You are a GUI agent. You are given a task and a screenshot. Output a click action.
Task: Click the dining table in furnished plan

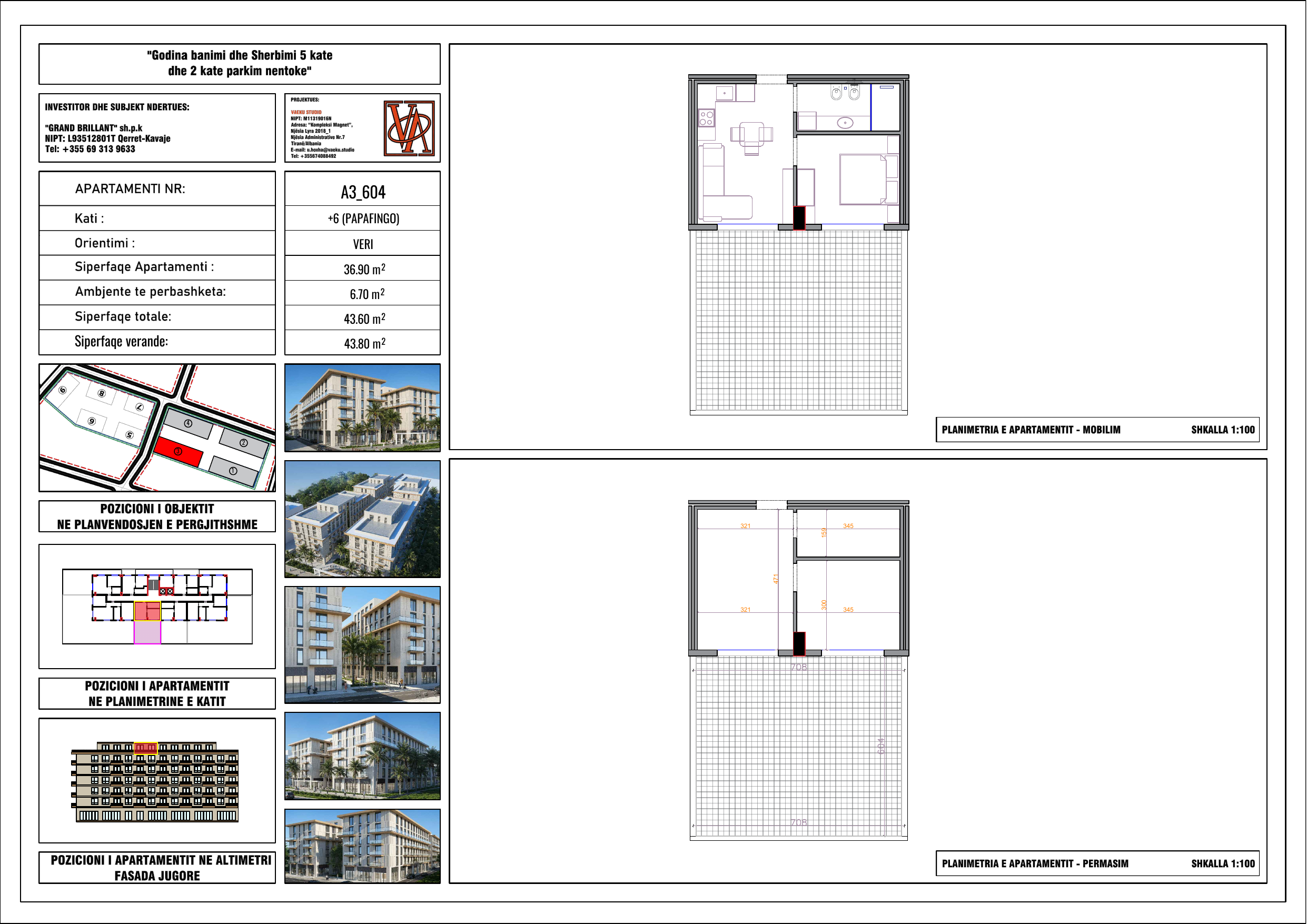(751, 134)
